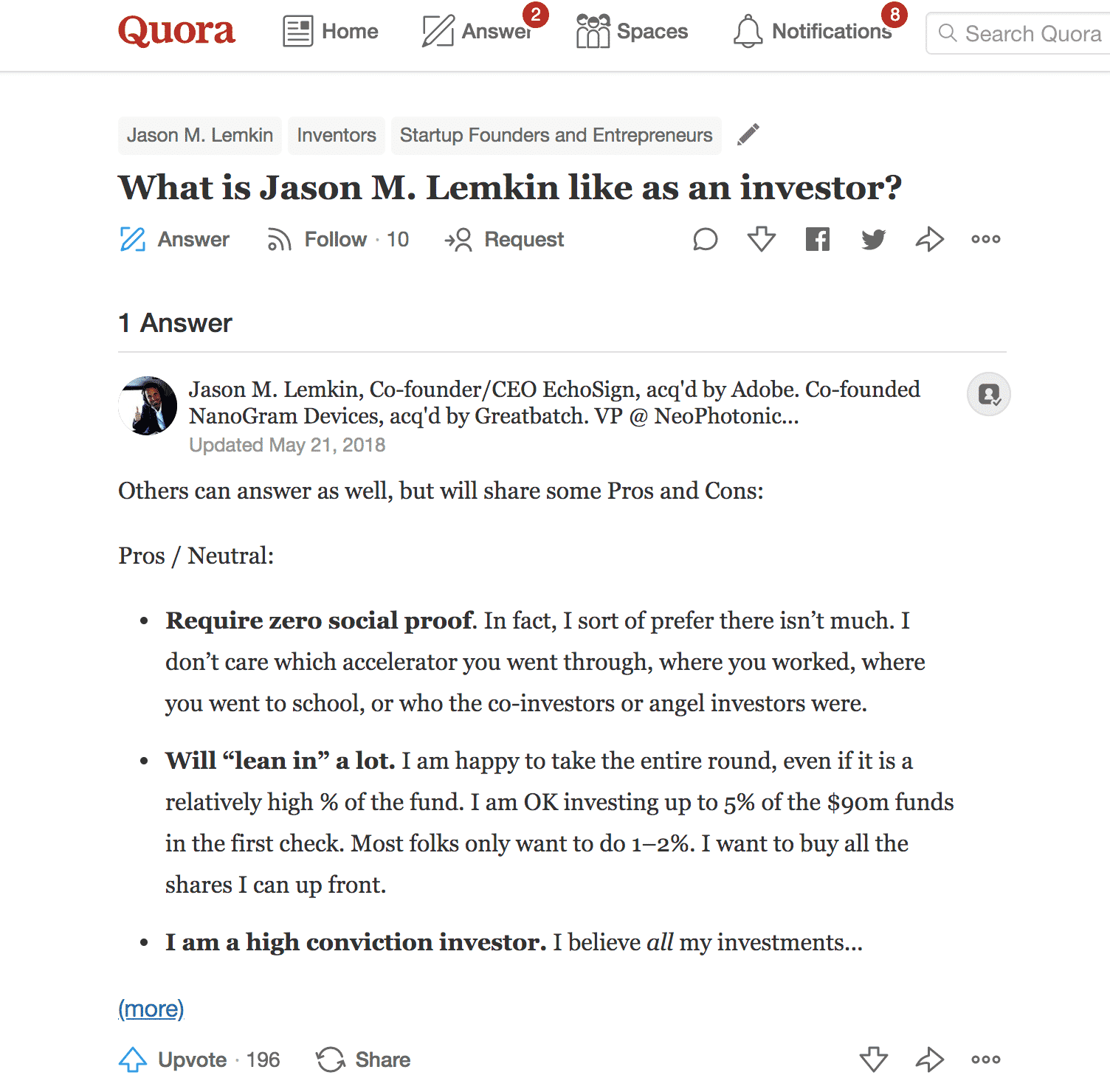This screenshot has height=1092, width=1110.
Task: Click the Request answers button
Action: tap(504, 240)
